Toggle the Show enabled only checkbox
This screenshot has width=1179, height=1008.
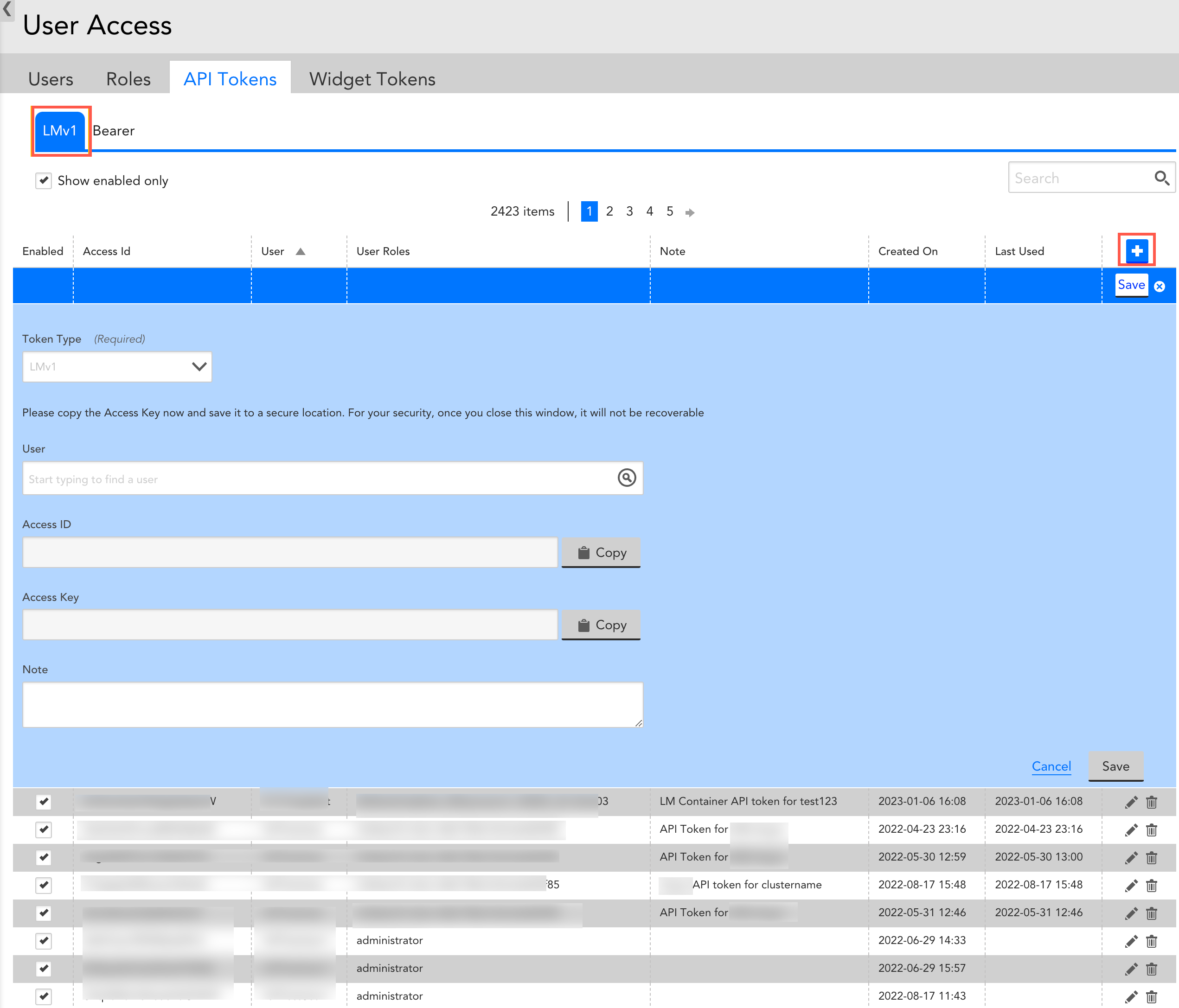pyautogui.click(x=44, y=180)
